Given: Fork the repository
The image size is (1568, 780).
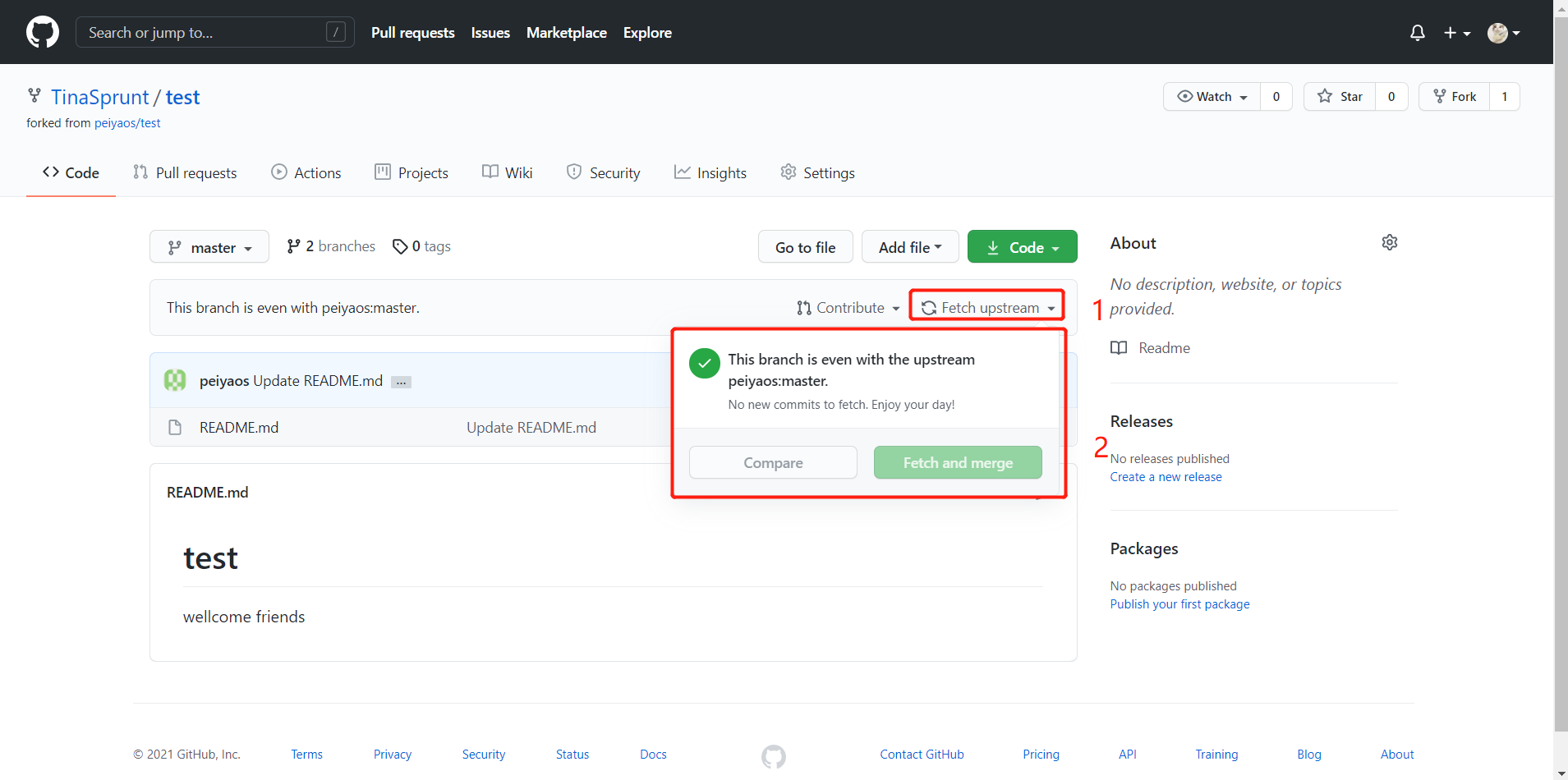Looking at the screenshot, I should [1455, 97].
